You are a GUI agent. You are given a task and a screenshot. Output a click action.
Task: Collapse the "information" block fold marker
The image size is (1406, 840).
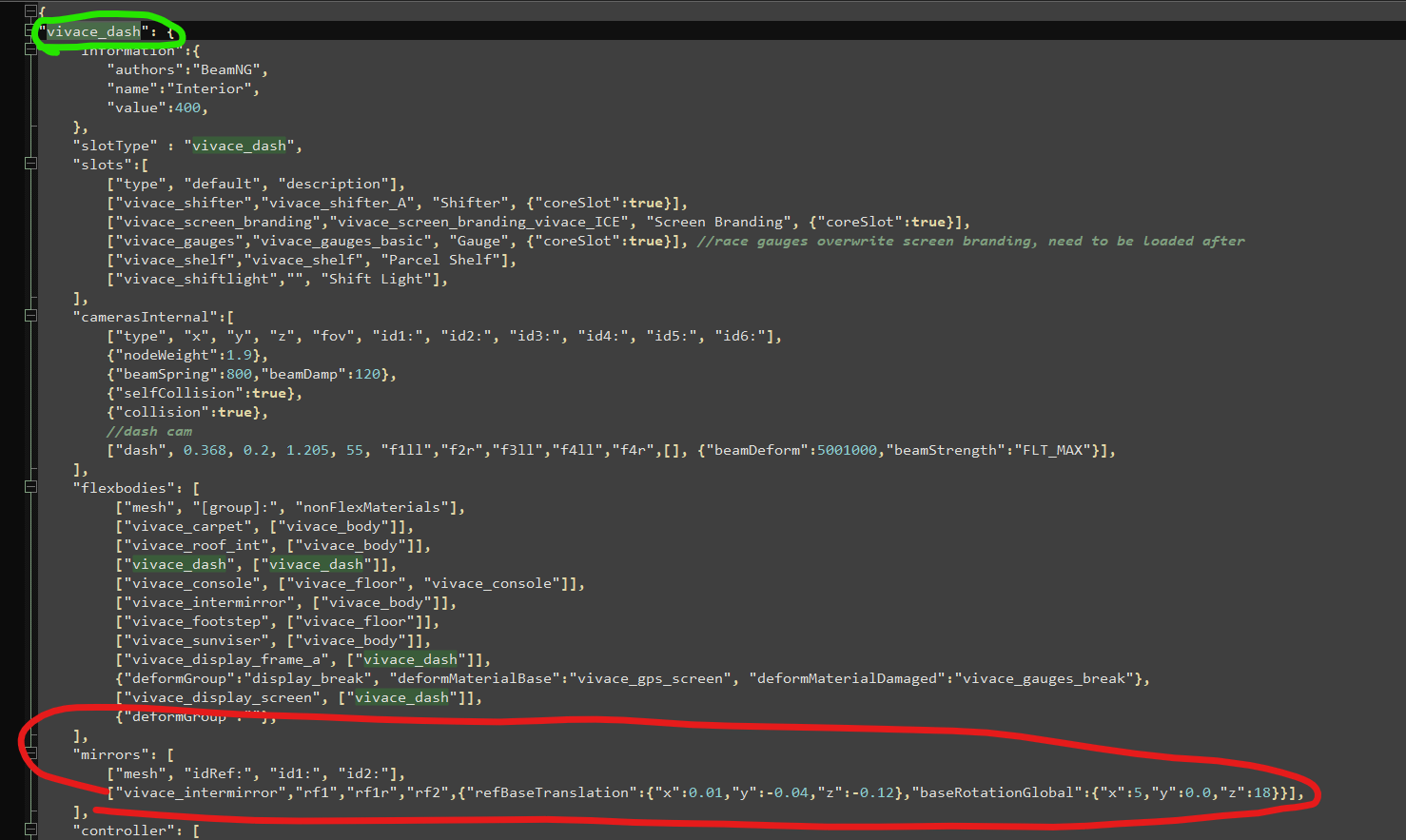point(29,49)
